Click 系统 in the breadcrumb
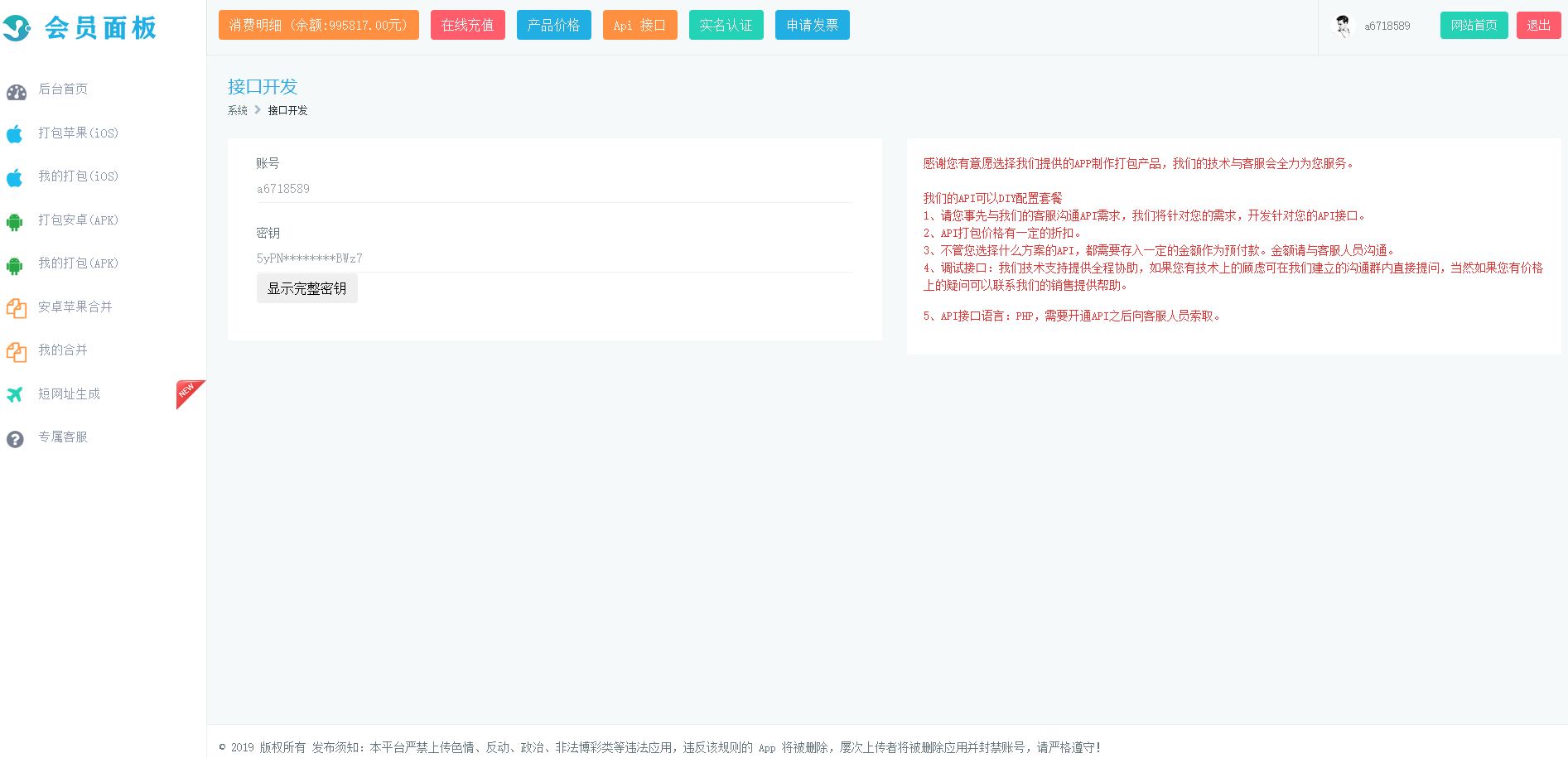Image resolution: width=1568 pixels, height=758 pixels. pos(238,110)
